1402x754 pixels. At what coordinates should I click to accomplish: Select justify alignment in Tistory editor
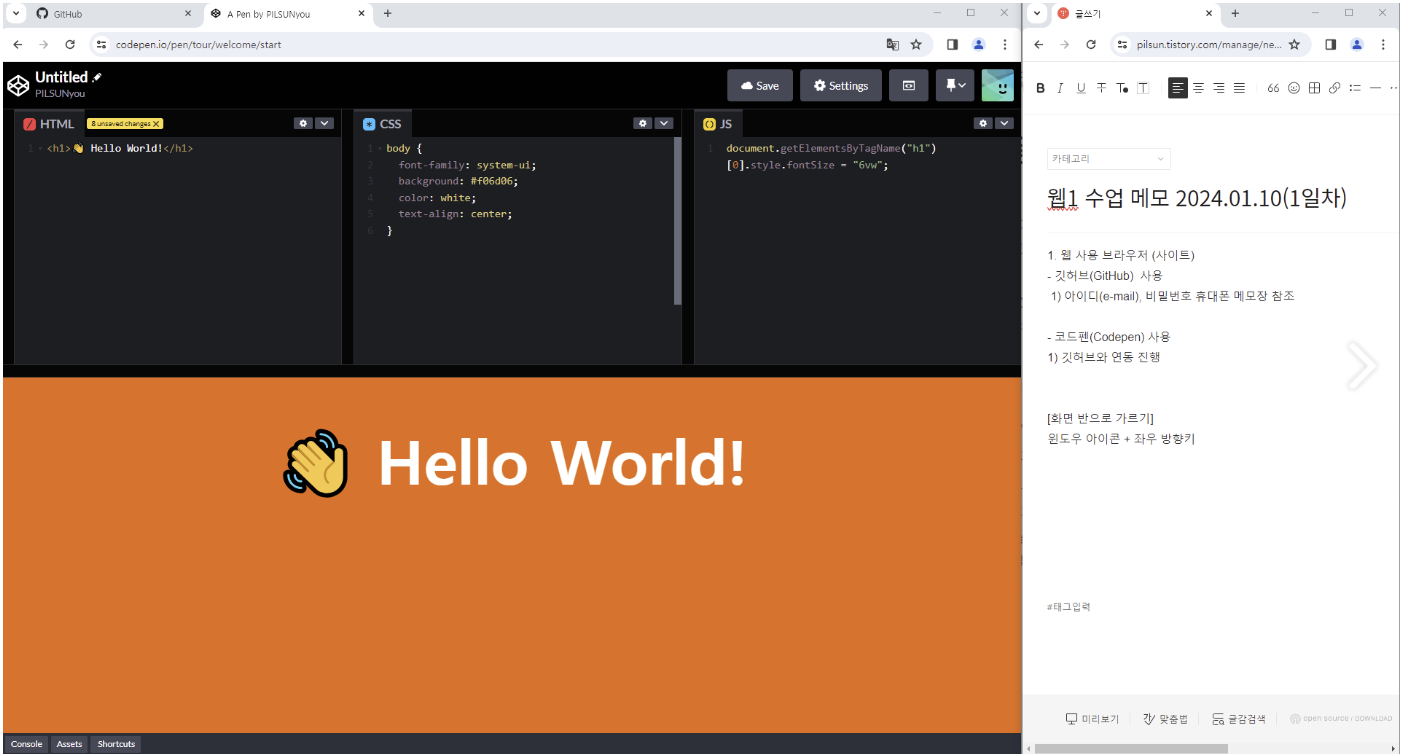[x=1239, y=88]
